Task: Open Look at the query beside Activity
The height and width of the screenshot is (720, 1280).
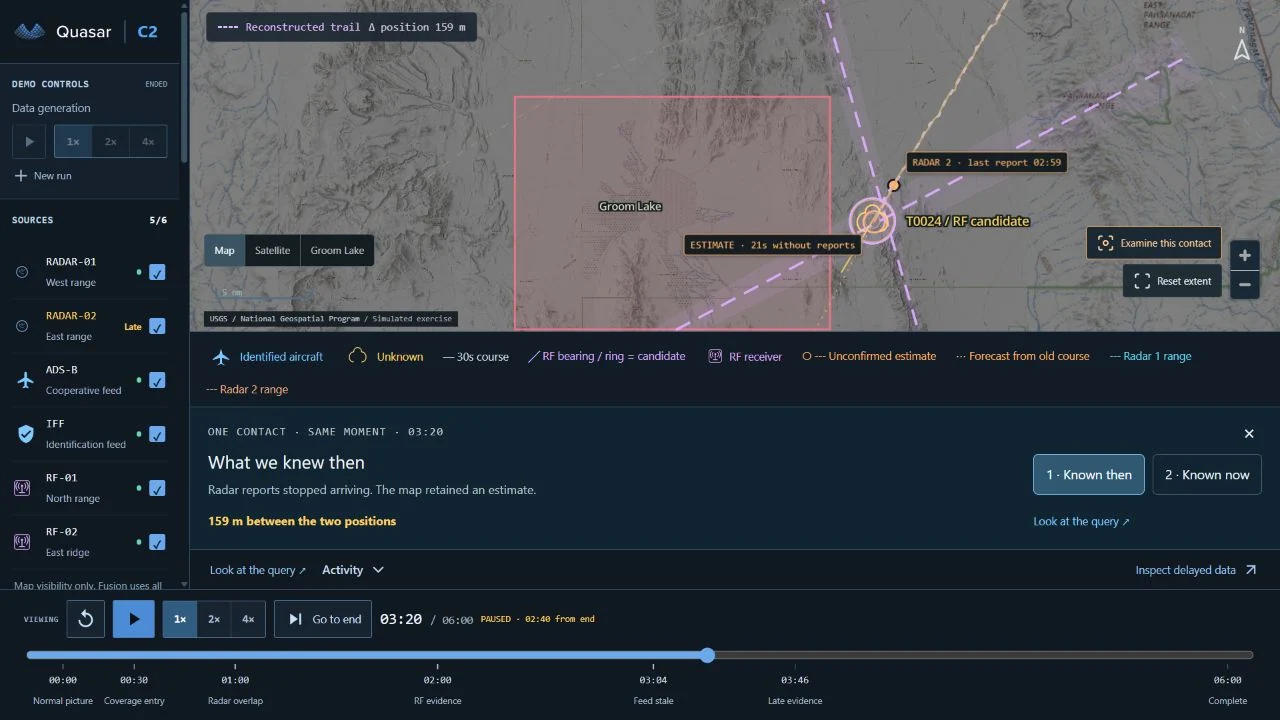Action: click(x=258, y=570)
